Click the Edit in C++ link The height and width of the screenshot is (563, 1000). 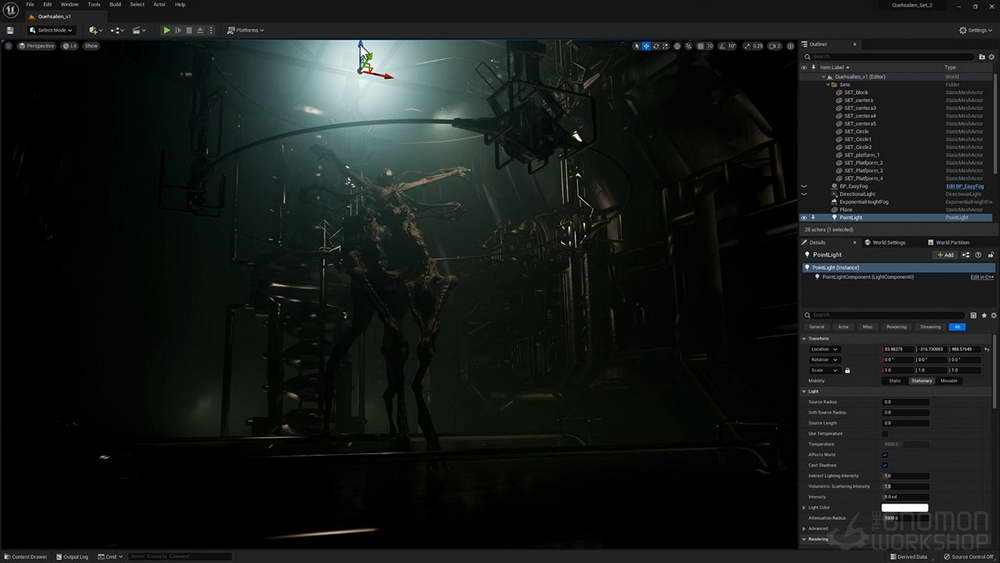coord(982,277)
